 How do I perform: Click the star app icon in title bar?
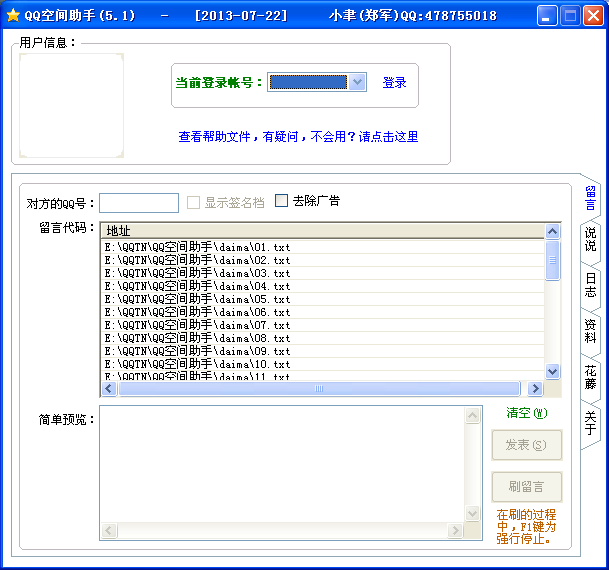tap(13, 16)
